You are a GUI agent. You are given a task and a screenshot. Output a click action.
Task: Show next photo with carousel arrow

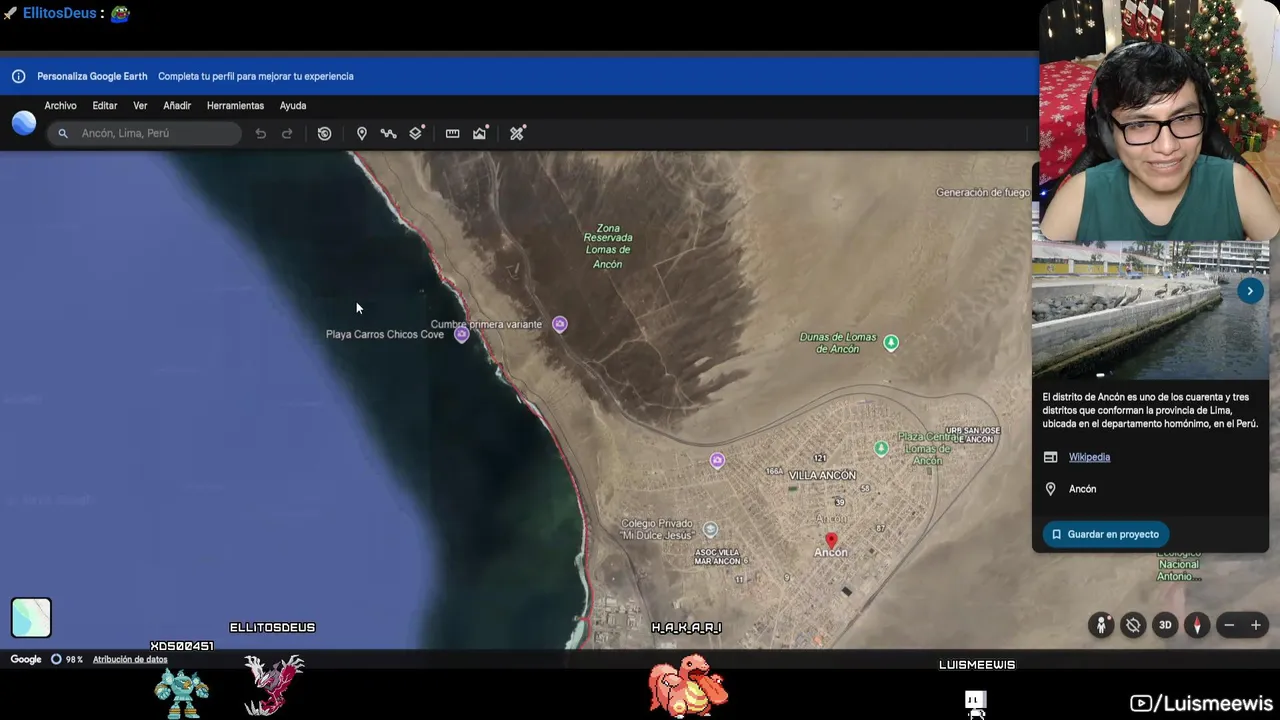coord(1250,291)
